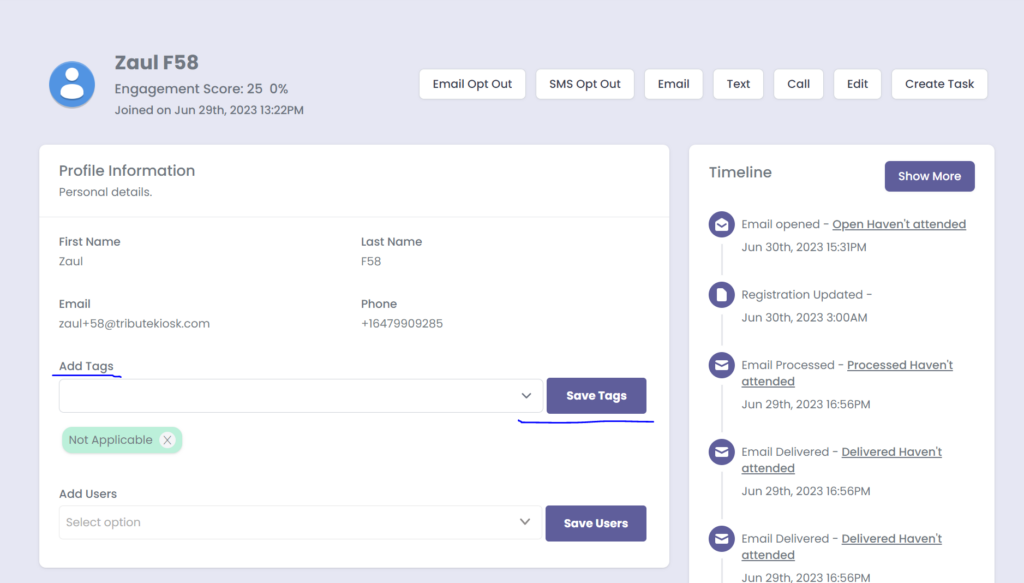Expand the Add Tags dropdown arrow

point(526,396)
